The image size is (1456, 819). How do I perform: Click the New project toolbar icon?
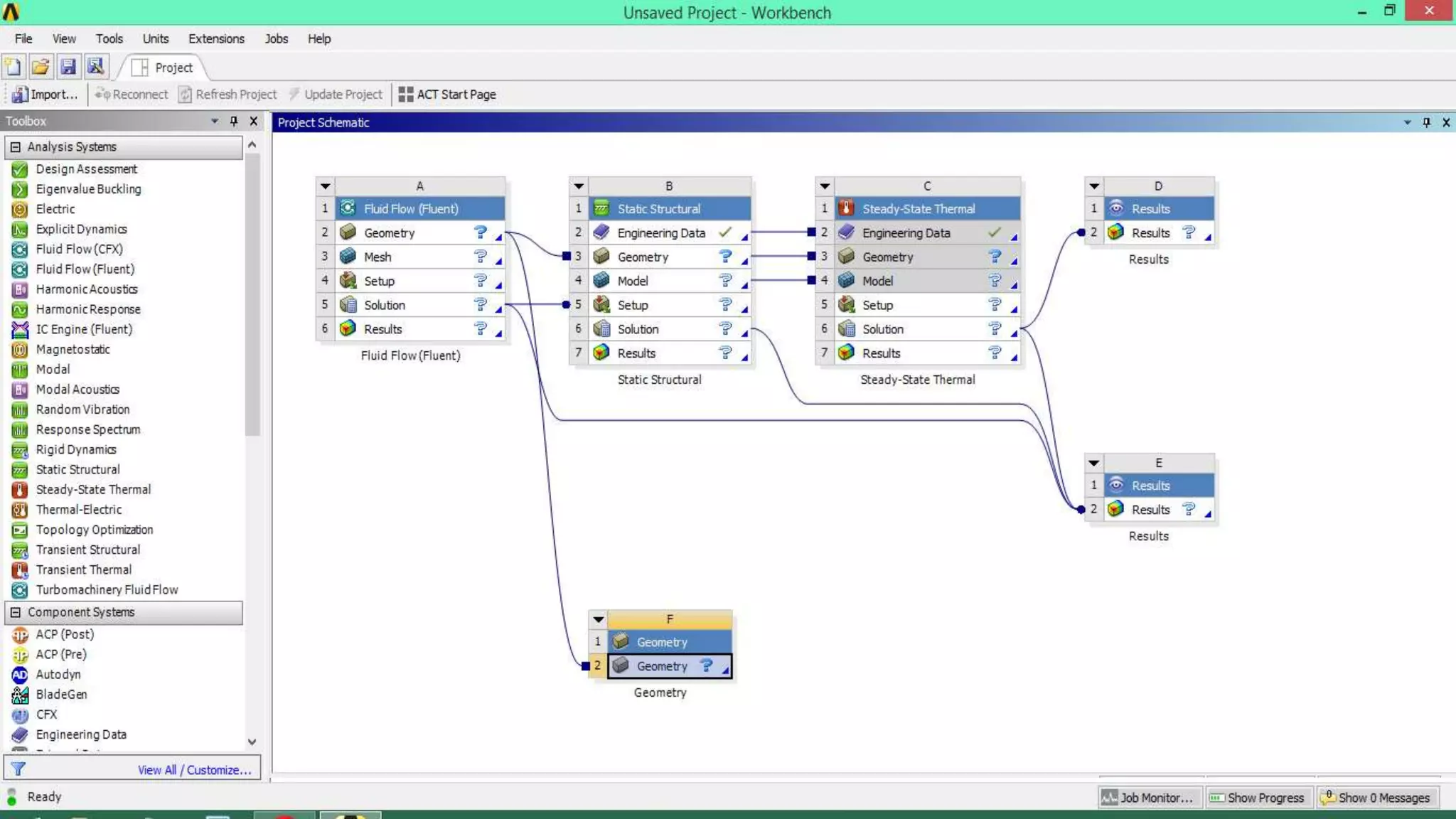(x=13, y=67)
